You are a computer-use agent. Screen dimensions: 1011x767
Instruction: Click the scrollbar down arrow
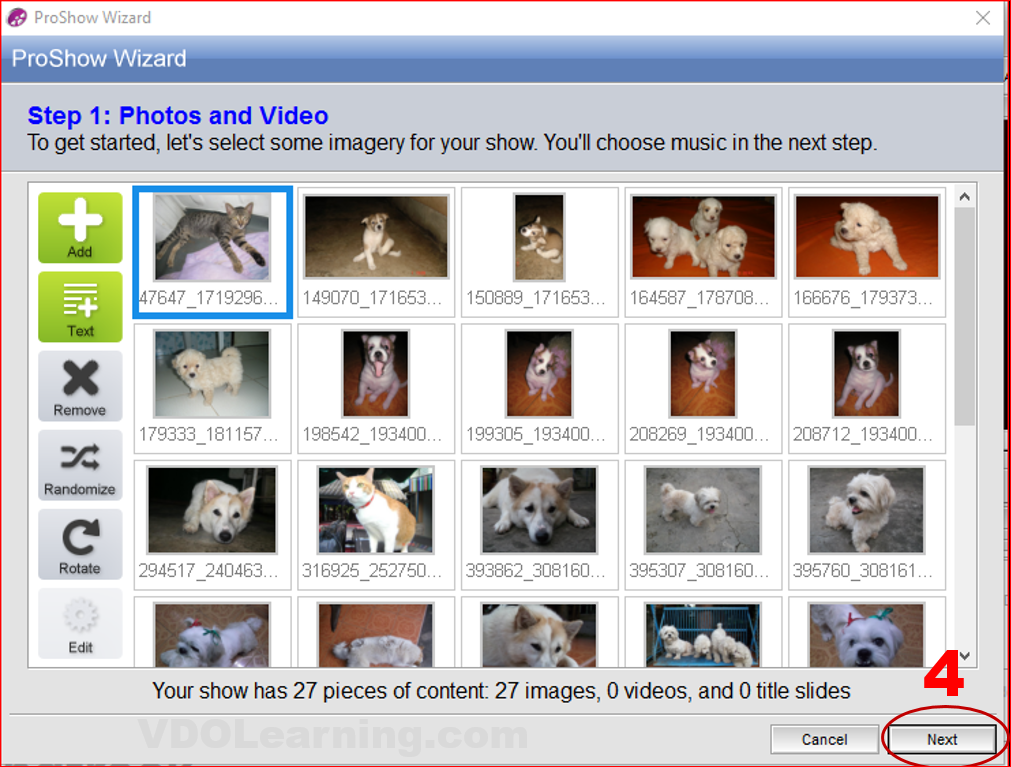965,656
